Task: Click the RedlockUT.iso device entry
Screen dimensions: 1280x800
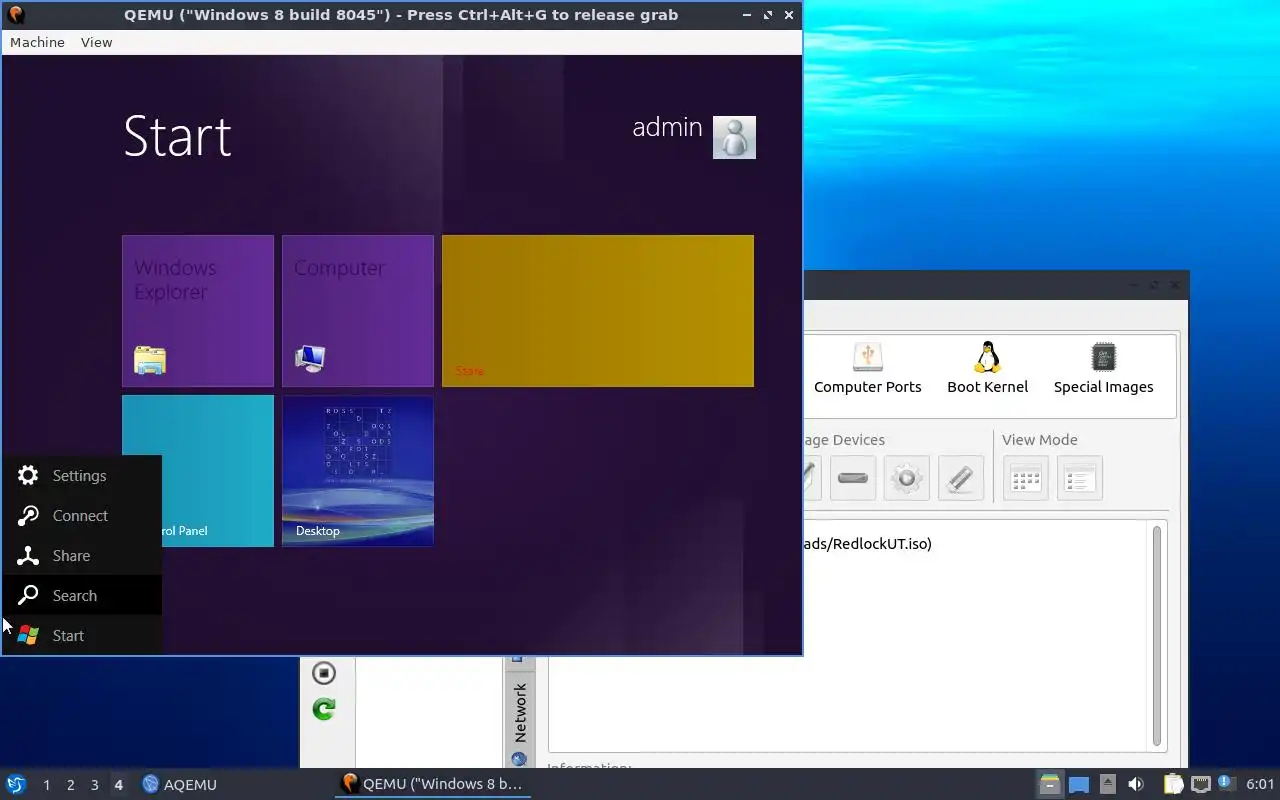Action: [868, 544]
